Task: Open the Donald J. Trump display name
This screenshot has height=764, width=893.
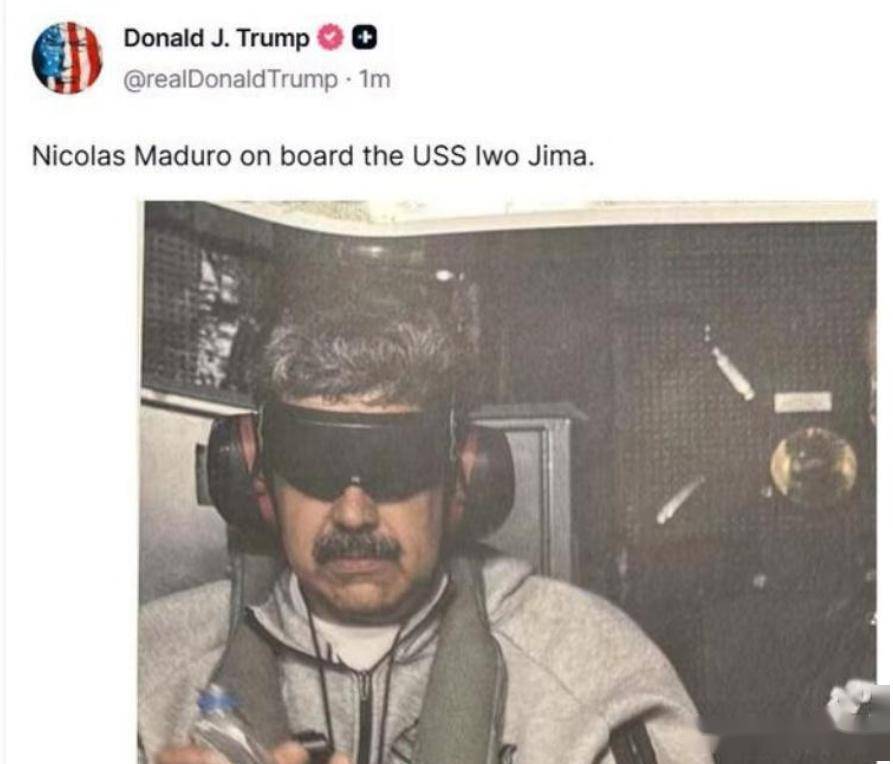Action: click(216, 38)
